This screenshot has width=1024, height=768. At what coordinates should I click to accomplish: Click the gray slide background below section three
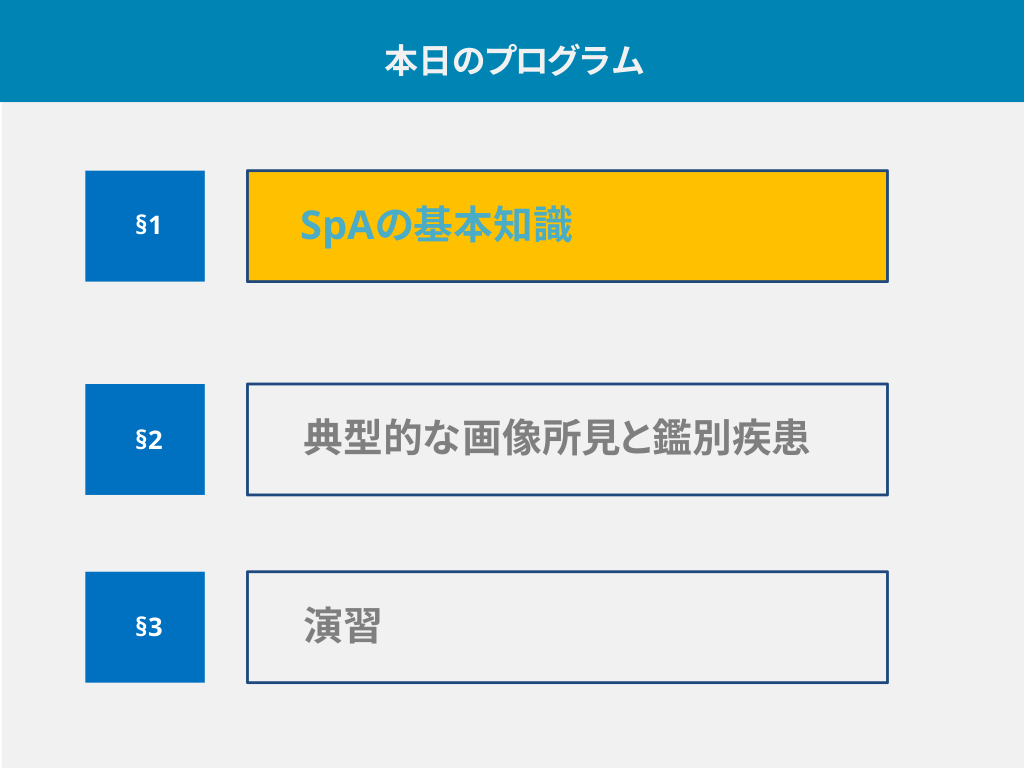click(x=512, y=725)
